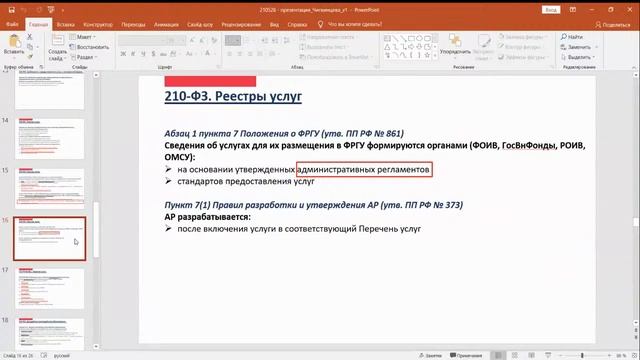Click the 'Tell me what to do' search box
640x360 pixels.
(350, 24)
